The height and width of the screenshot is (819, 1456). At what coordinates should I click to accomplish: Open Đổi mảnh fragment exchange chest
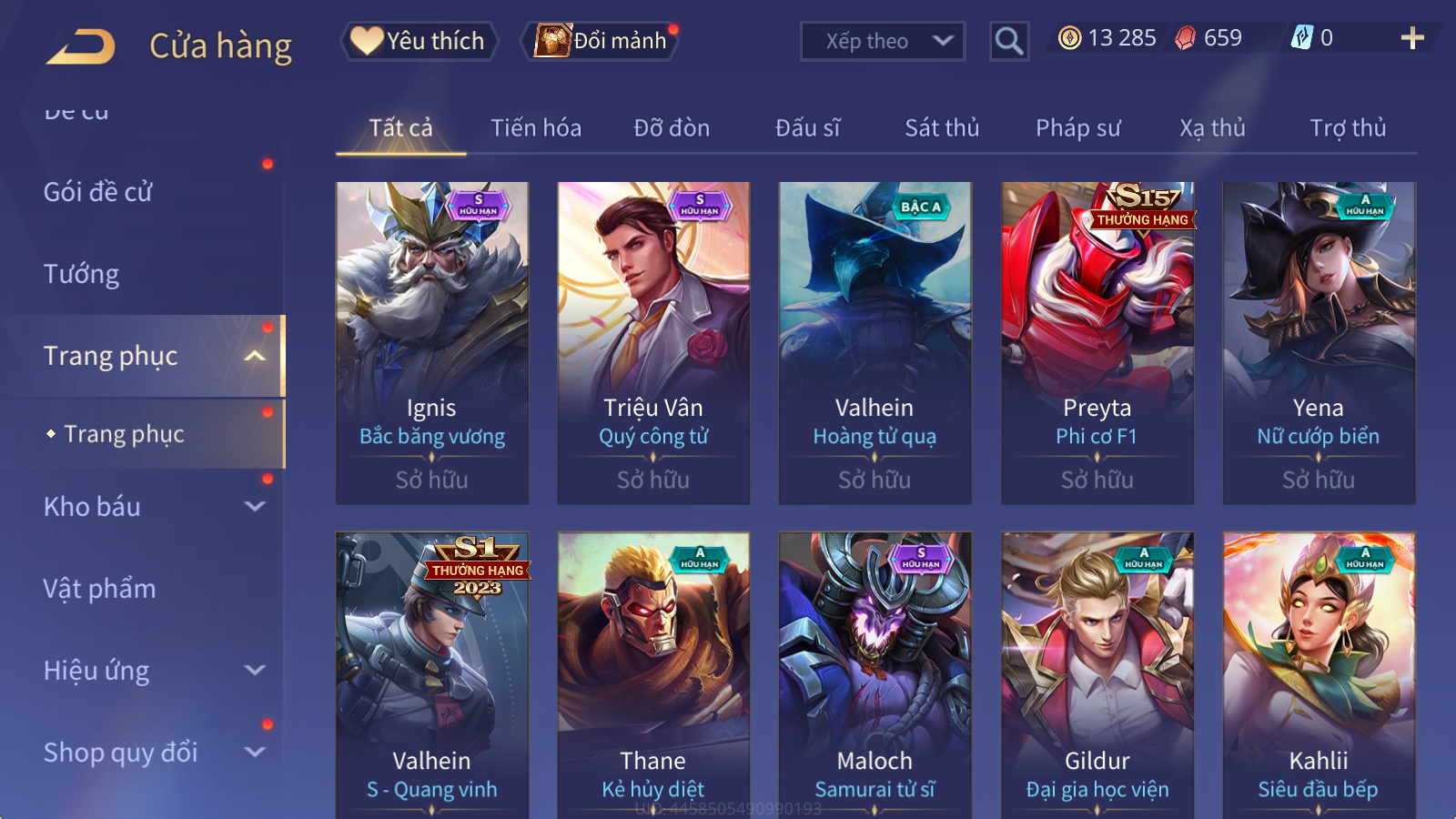click(602, 41)
